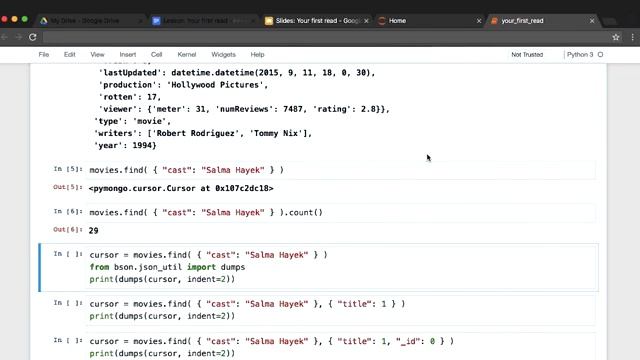The height and width of the screenshot is (360, 640).
Task: Click the selected cell's bson.json_util import line
Action: pos(167,267)
